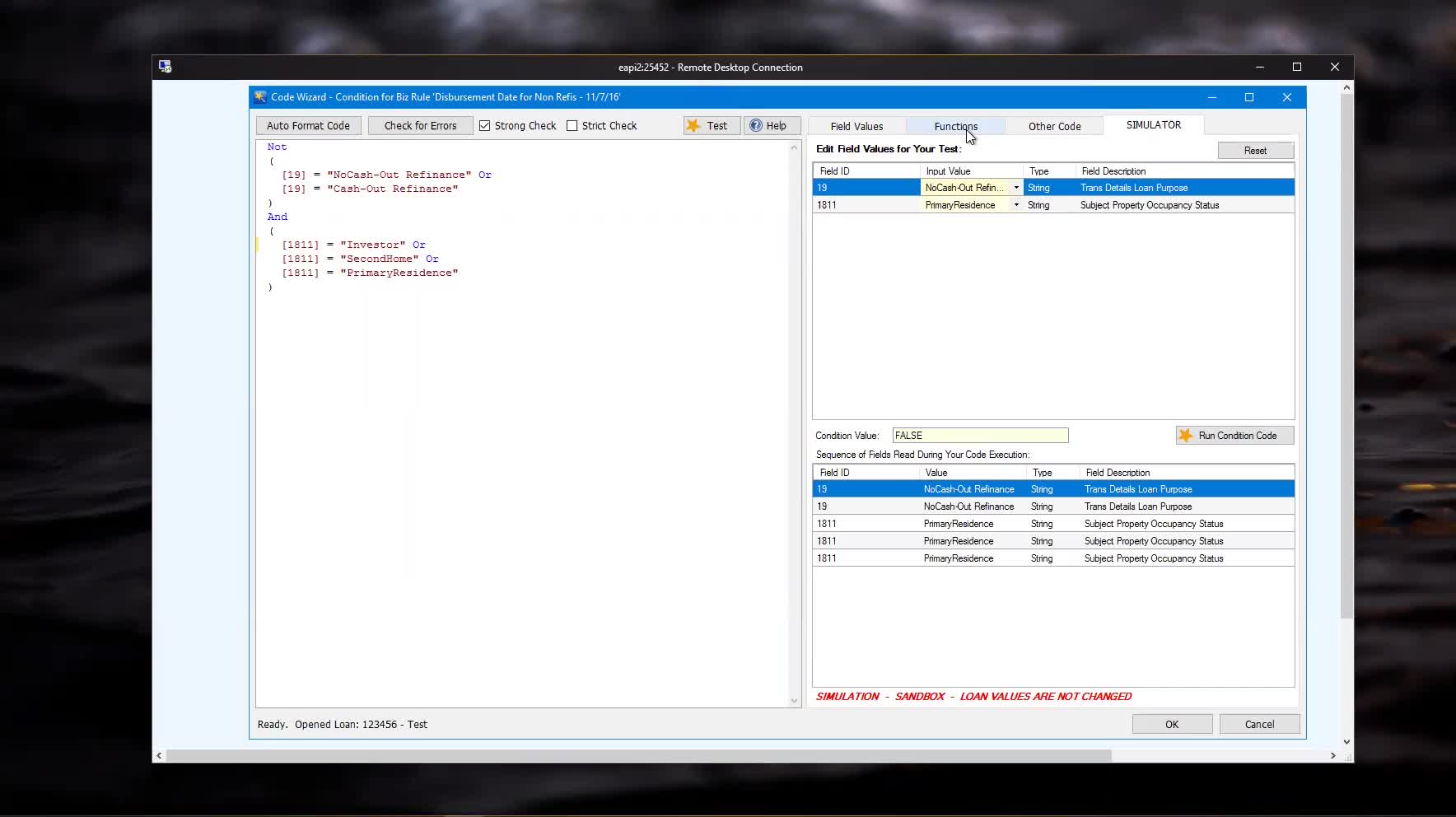Click the Cancel button

[x=1259, y=725]
